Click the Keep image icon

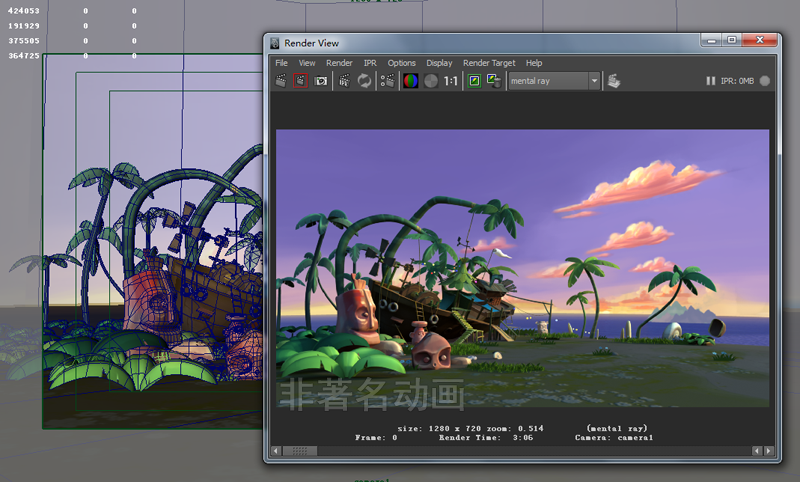474,81
